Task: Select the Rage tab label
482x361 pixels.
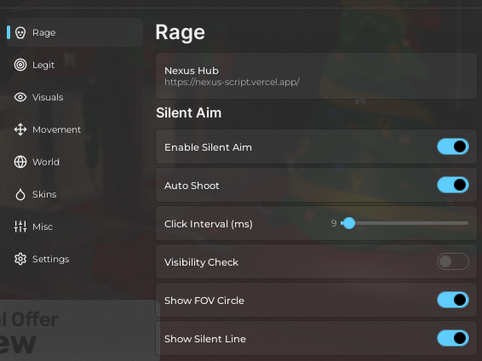Action: click(x=44, y=33)
